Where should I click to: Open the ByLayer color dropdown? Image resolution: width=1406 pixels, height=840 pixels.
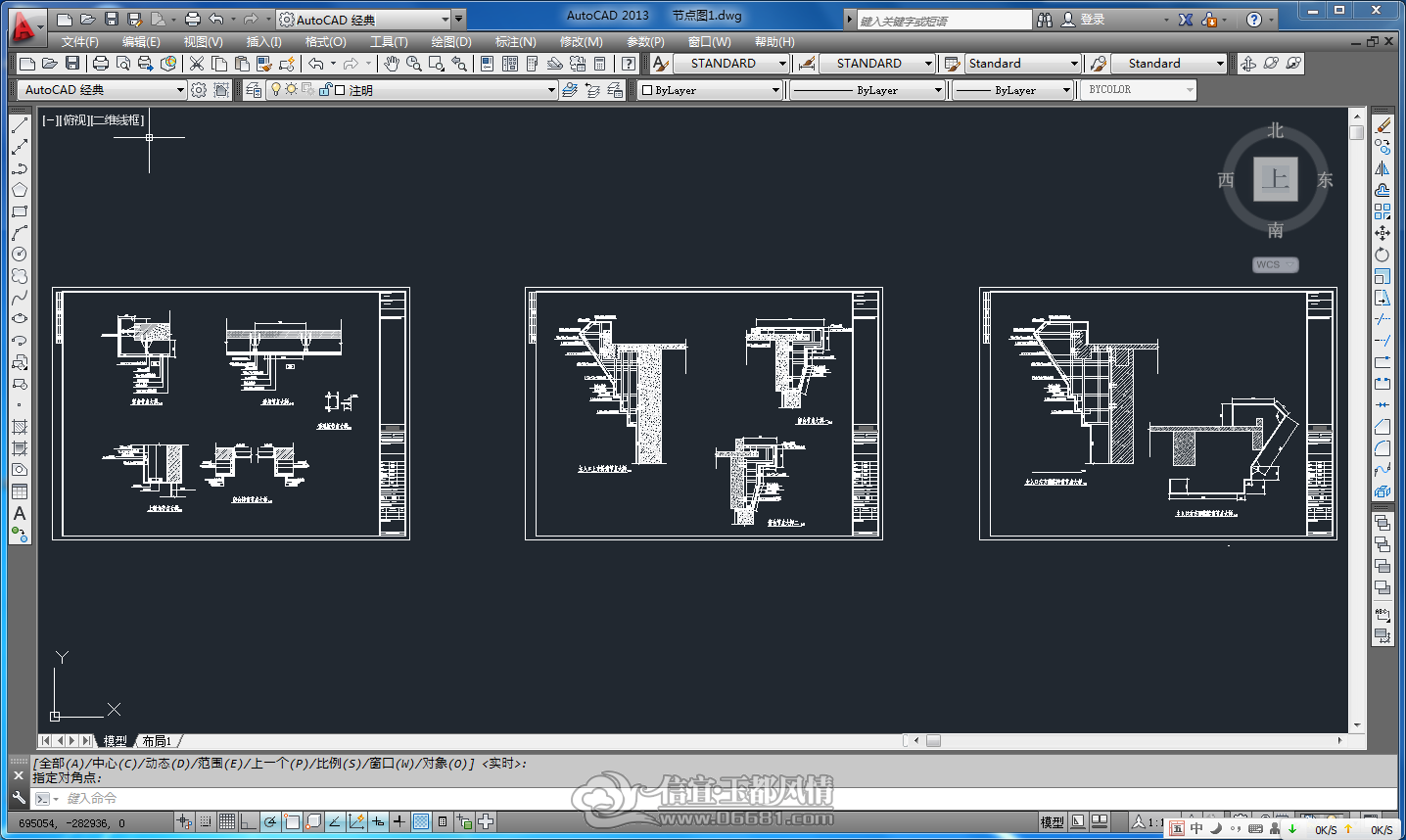[710, 90]
